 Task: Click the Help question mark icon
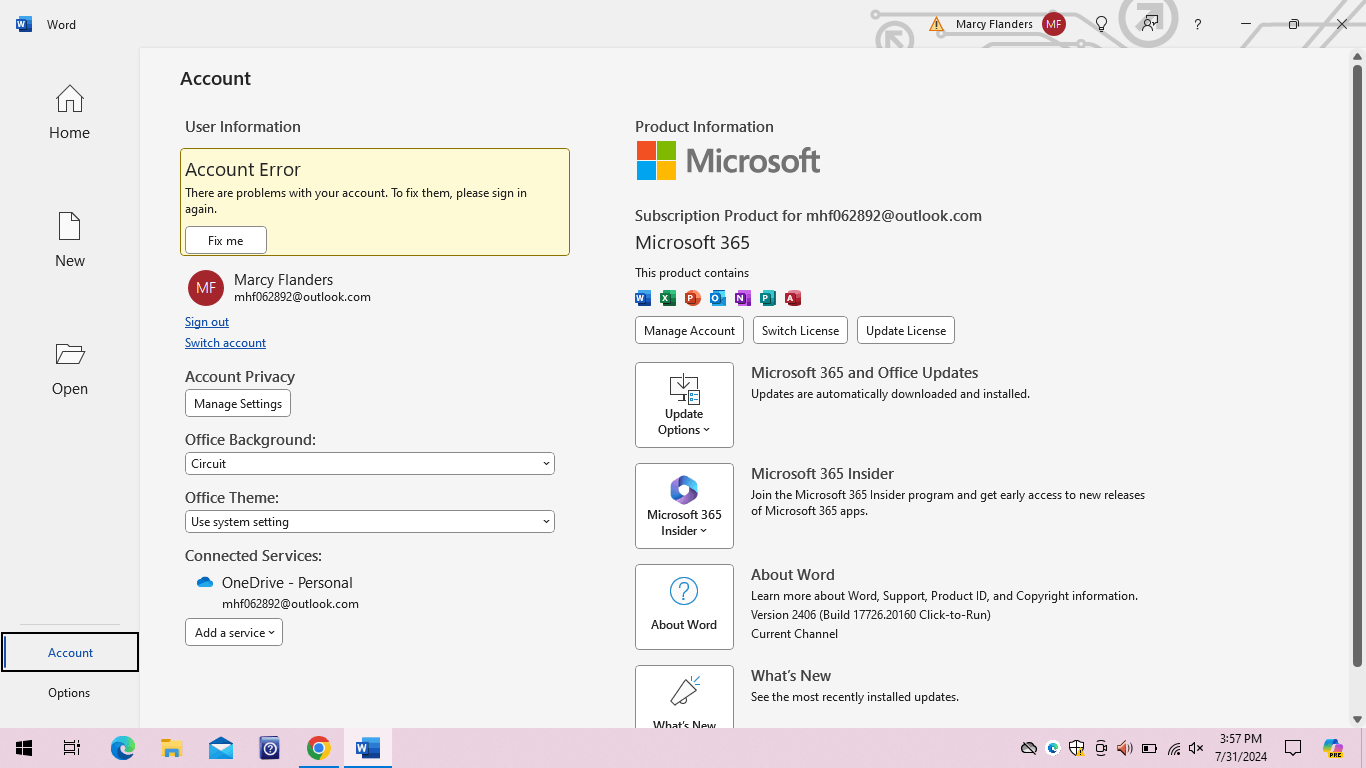[x=1197, y=24]
